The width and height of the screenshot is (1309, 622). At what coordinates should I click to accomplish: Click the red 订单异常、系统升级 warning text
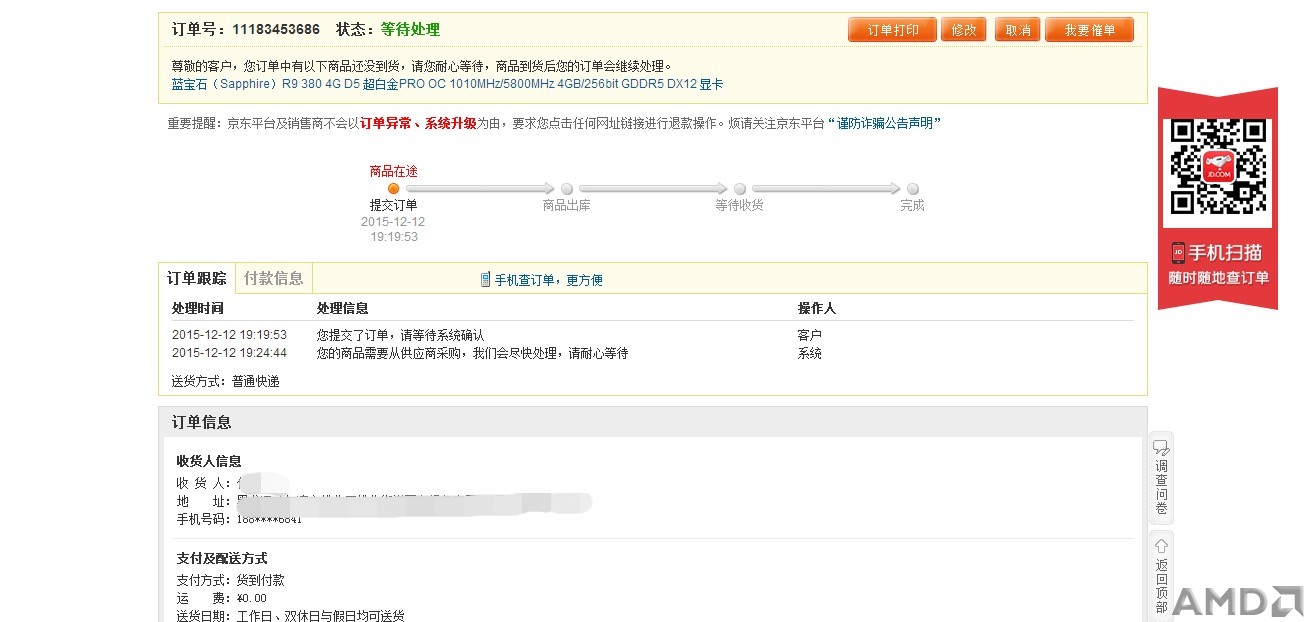click(418, 123)
